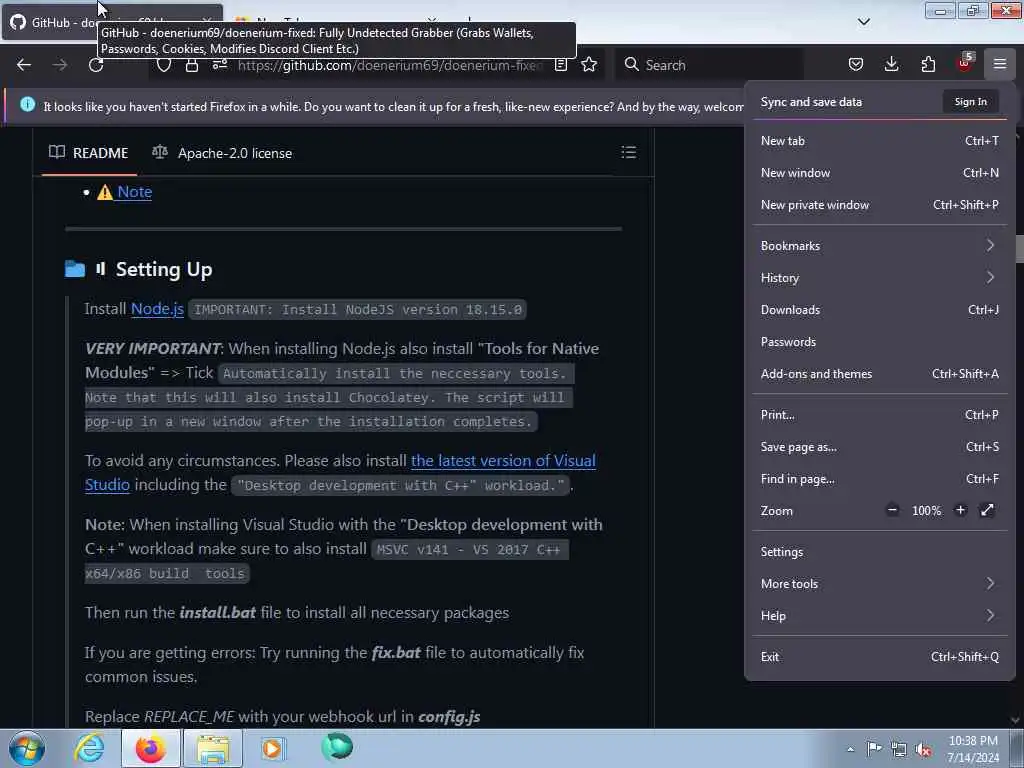1024x768 pixels.
Task: Toggle reader view icon in address bar
Action: tap(560, 65)
